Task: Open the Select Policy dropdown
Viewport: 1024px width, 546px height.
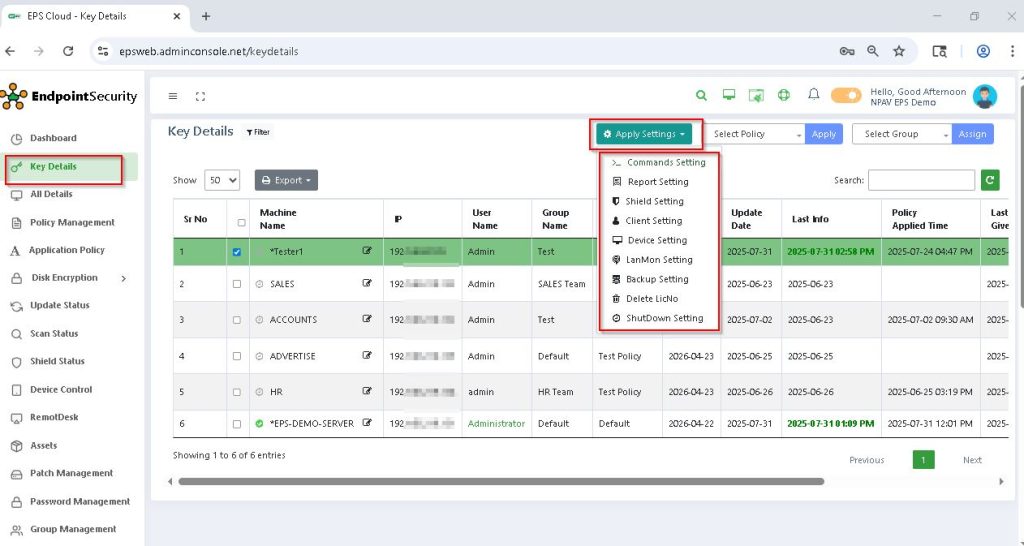Action: (757, 134)
